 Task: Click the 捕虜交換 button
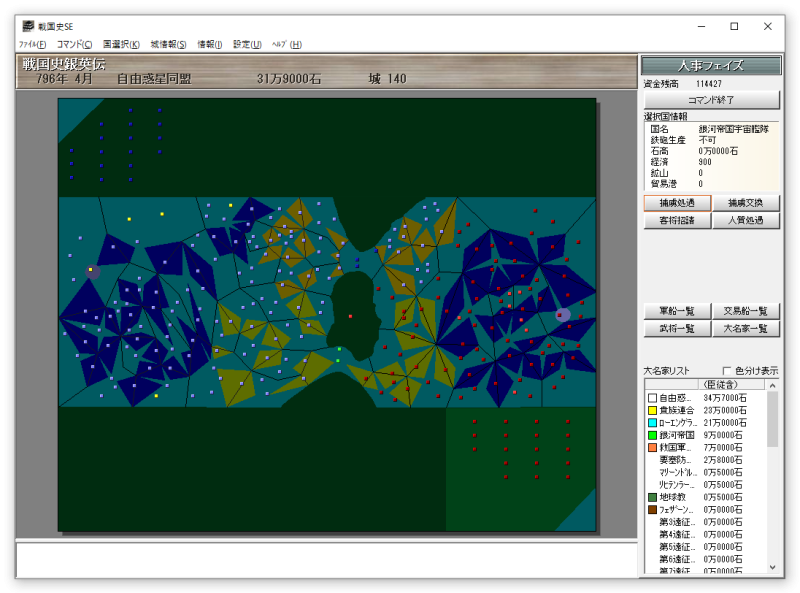(745, 203)
